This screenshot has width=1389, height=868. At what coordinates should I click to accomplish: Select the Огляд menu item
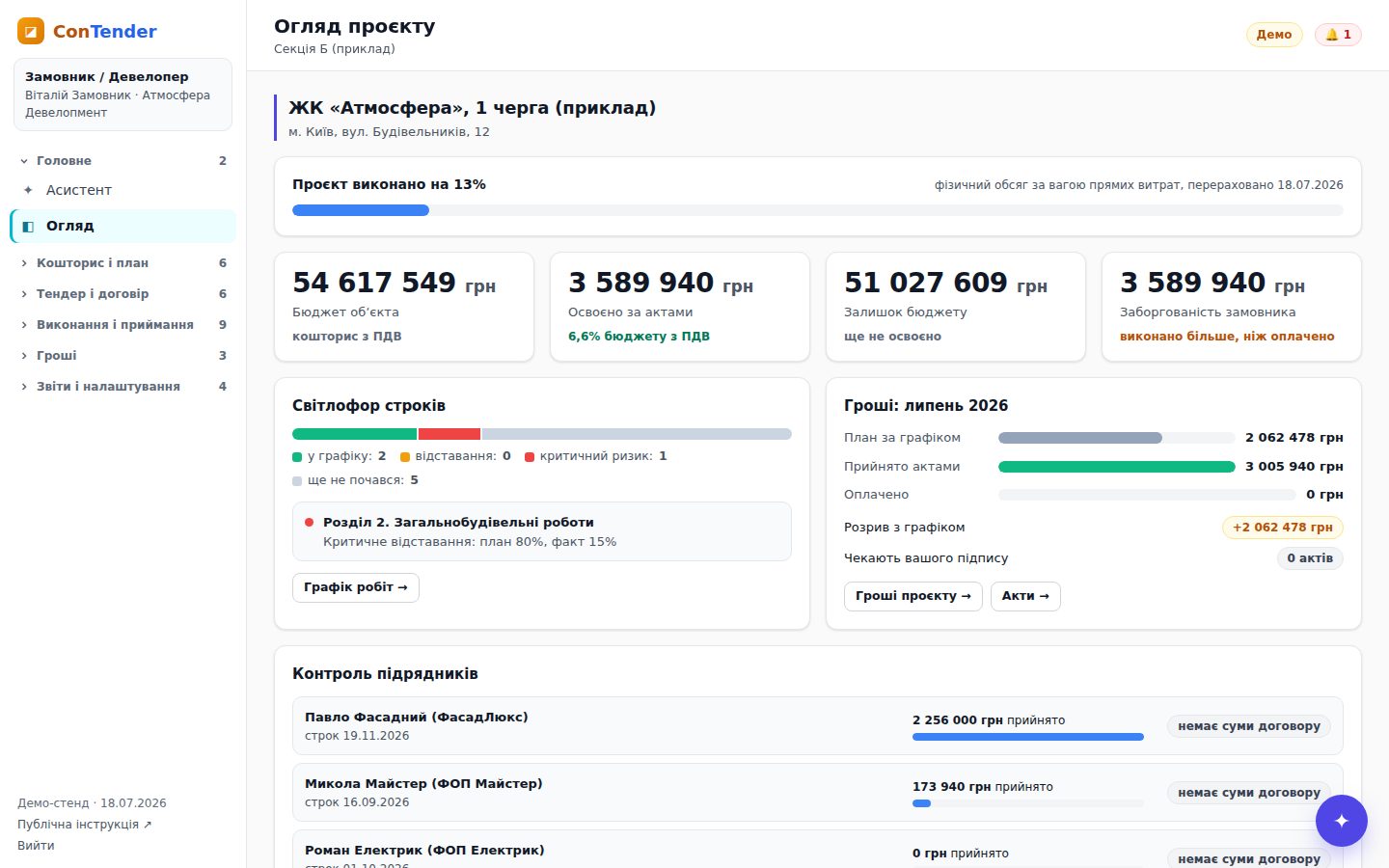[x=123, y=226]
